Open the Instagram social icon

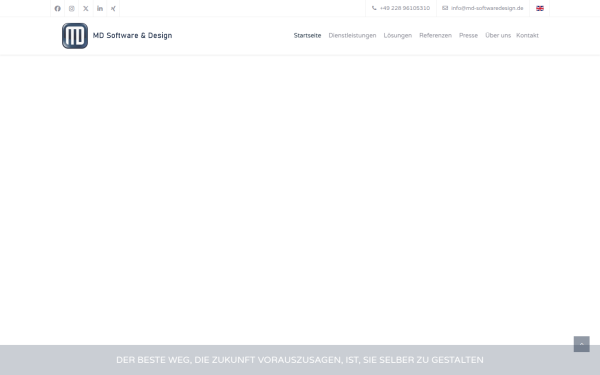click(72, 8)
